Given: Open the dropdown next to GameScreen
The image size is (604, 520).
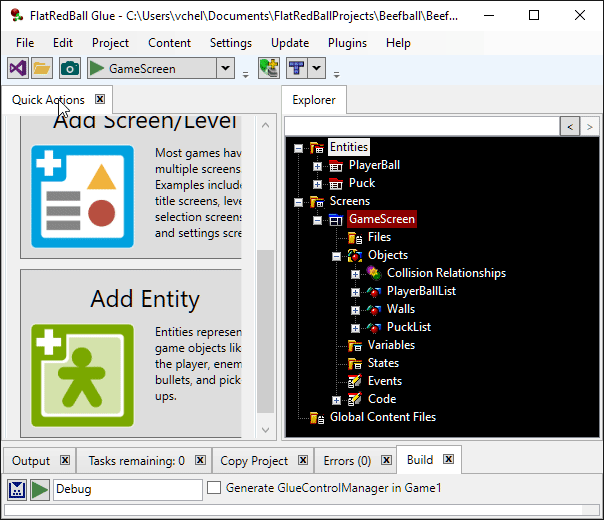Looking at the screenshot, I should (225, 68).
